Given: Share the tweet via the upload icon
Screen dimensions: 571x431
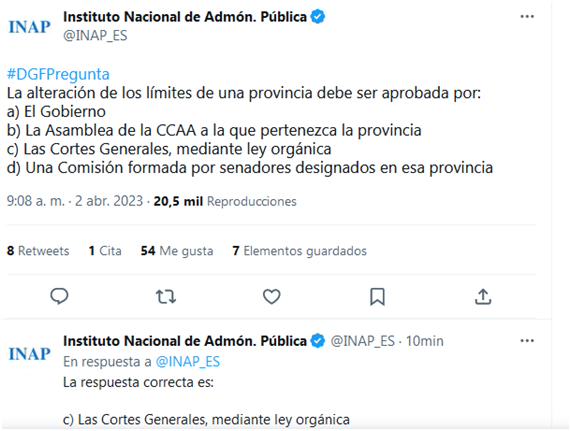Looking at the screenshot, I should click(483, 296).
